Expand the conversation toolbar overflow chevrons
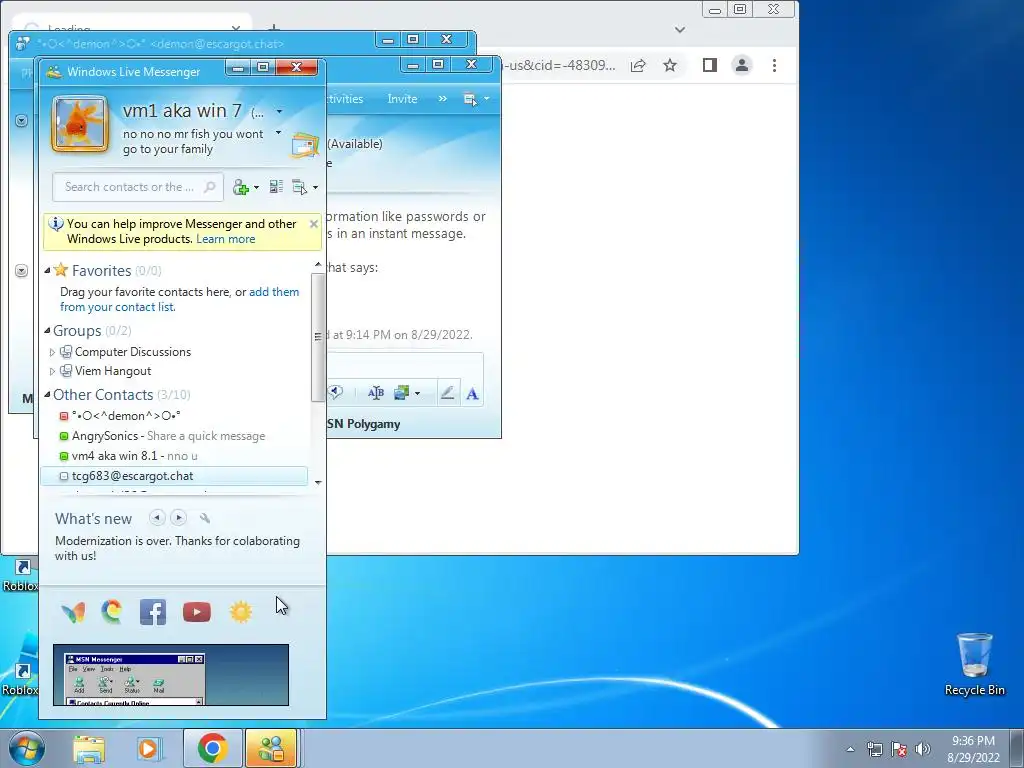 click(443, 99)
